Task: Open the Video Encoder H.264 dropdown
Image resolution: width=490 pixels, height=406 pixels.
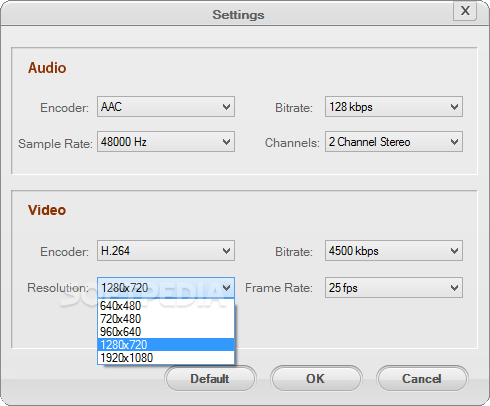Action: 166,251
